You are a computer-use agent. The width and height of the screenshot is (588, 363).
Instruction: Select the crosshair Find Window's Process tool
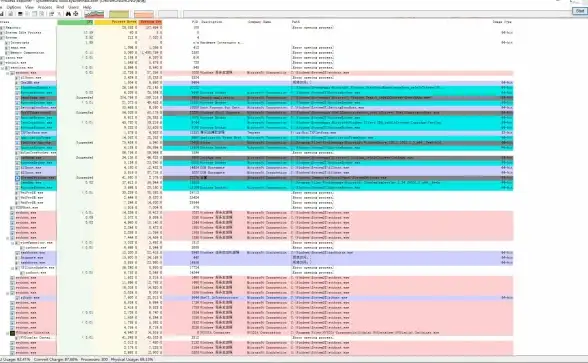(x=75, y=14)
